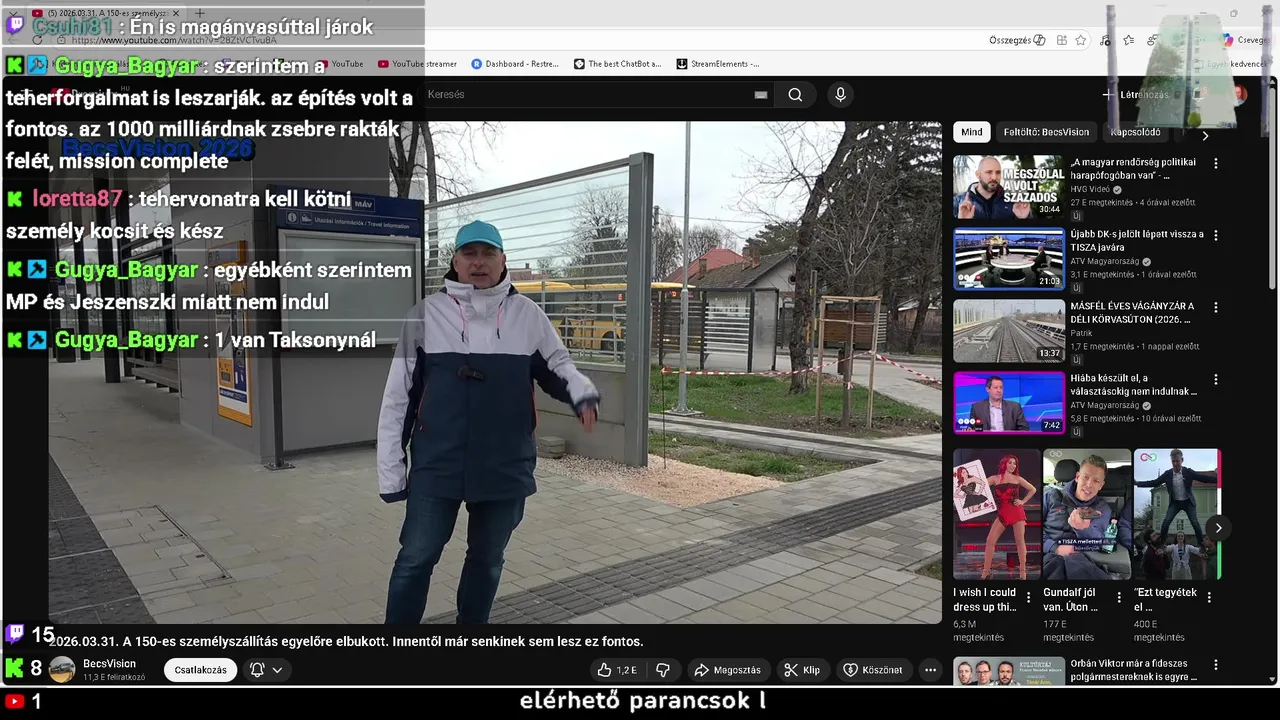This screenshot has height=720, width=1280.
Task: Open the three-dot more actions menu under video
Action: 930,670
